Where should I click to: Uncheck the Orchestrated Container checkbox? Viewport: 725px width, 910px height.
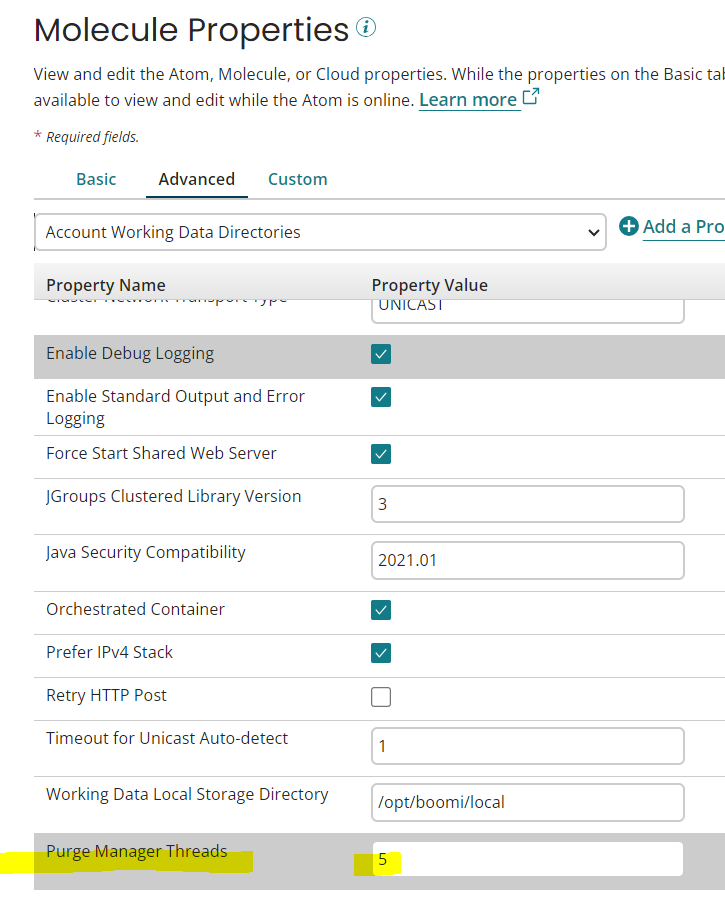pyautogui.click(x=381, y=610)
